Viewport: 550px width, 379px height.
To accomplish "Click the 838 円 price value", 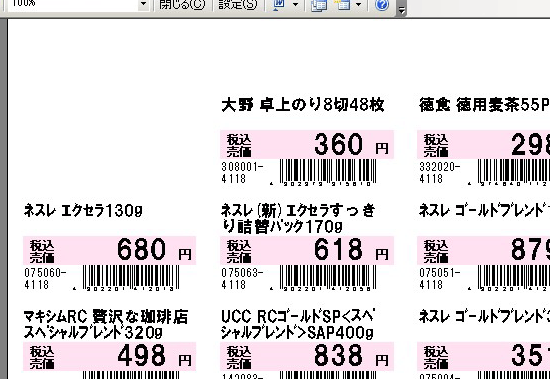I will click(351, 356).
